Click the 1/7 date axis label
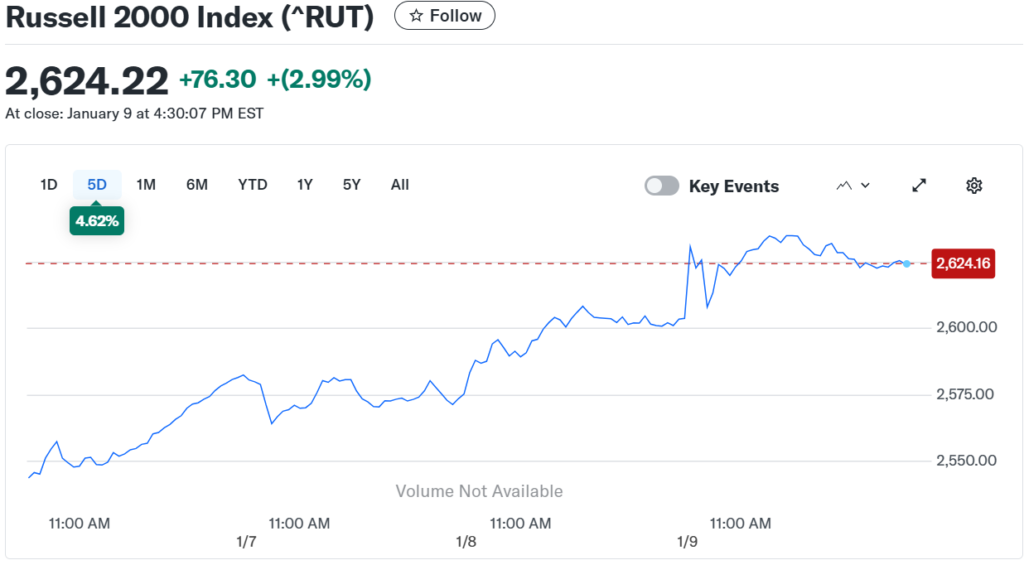Screen dimensions: 1024x565 pos(246,541)
